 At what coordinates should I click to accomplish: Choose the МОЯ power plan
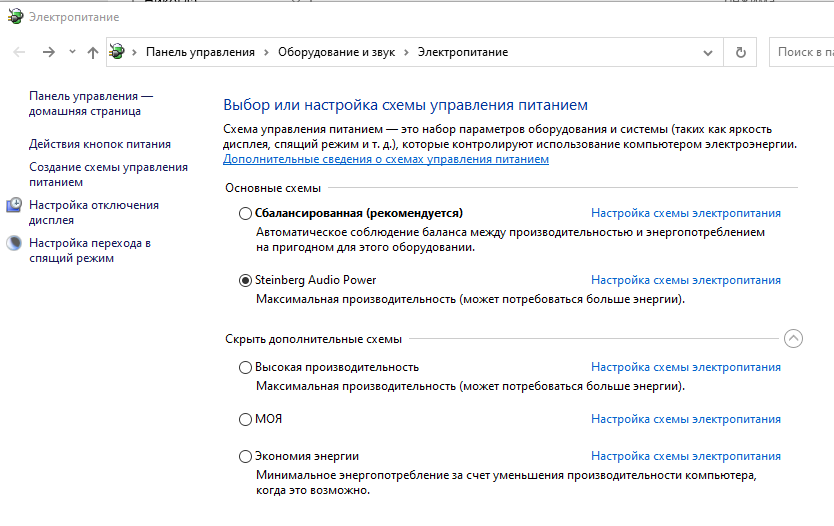point(246,419)
